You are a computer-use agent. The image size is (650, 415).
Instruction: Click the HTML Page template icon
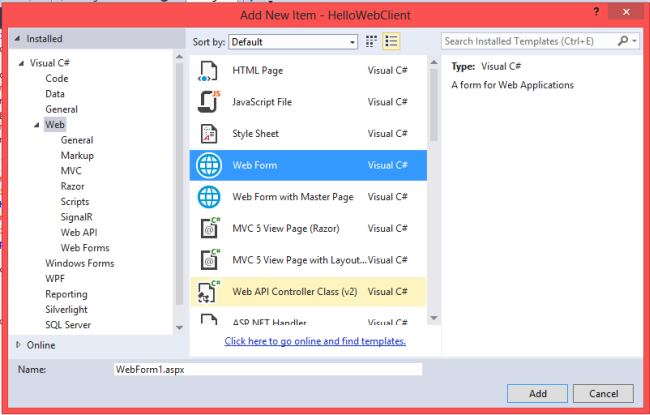point(208,70)
